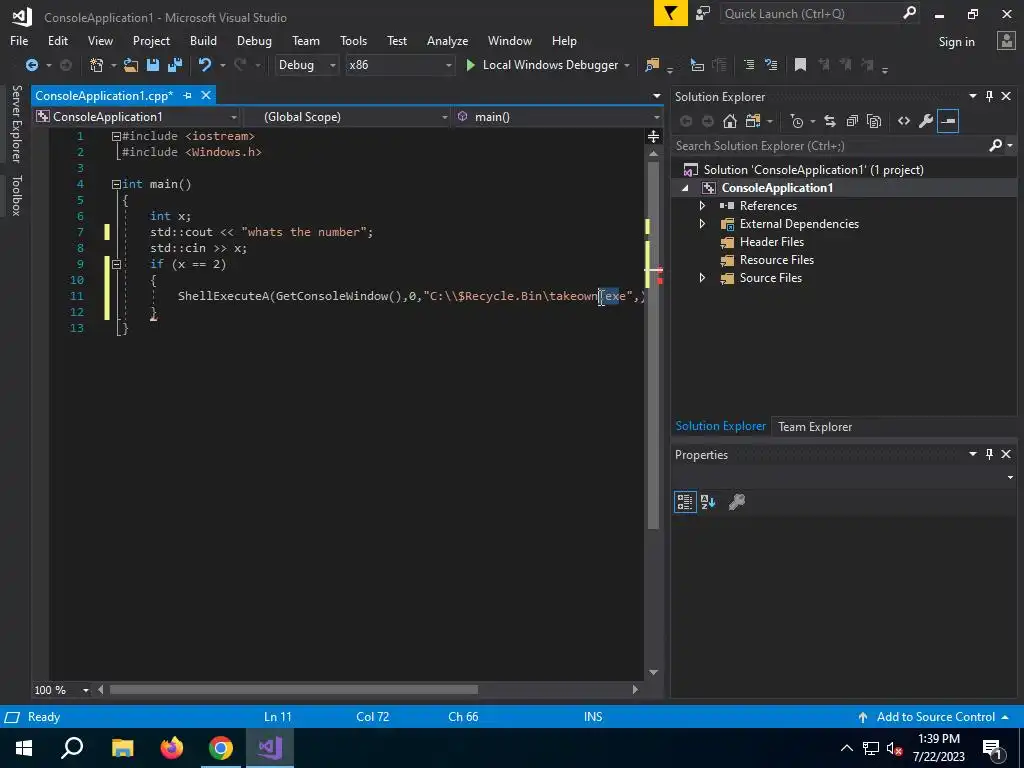This screenshot has height=768, width=1024.
Task: Open the Debug menu
Action: (x=254, y=40)
